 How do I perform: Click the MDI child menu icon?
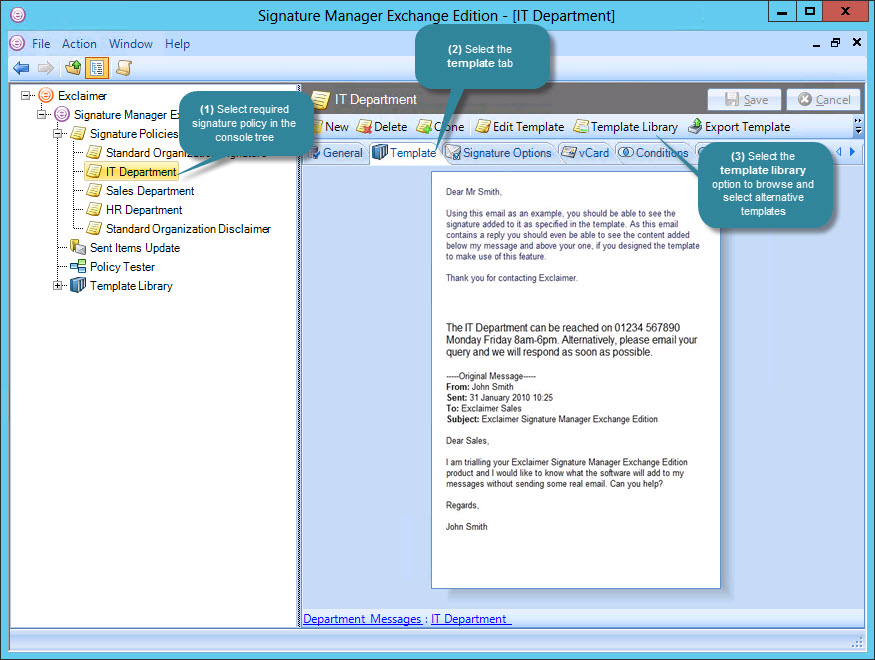click(17, 43)
